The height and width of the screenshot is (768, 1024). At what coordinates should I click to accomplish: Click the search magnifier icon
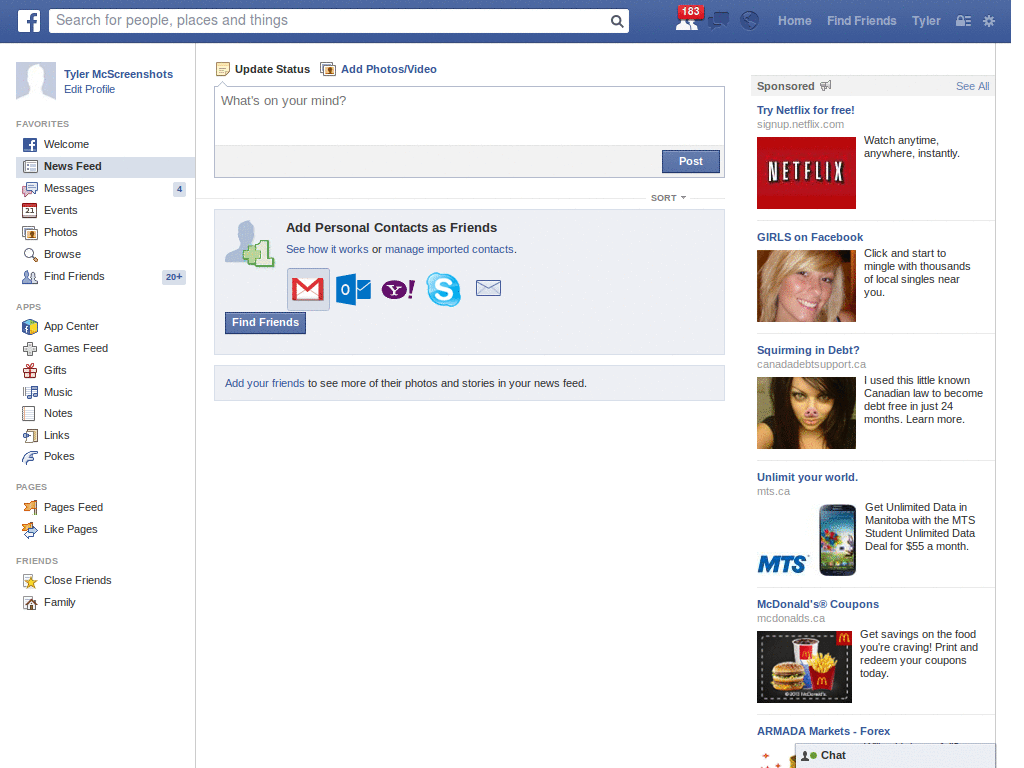(x=616, y=21)
